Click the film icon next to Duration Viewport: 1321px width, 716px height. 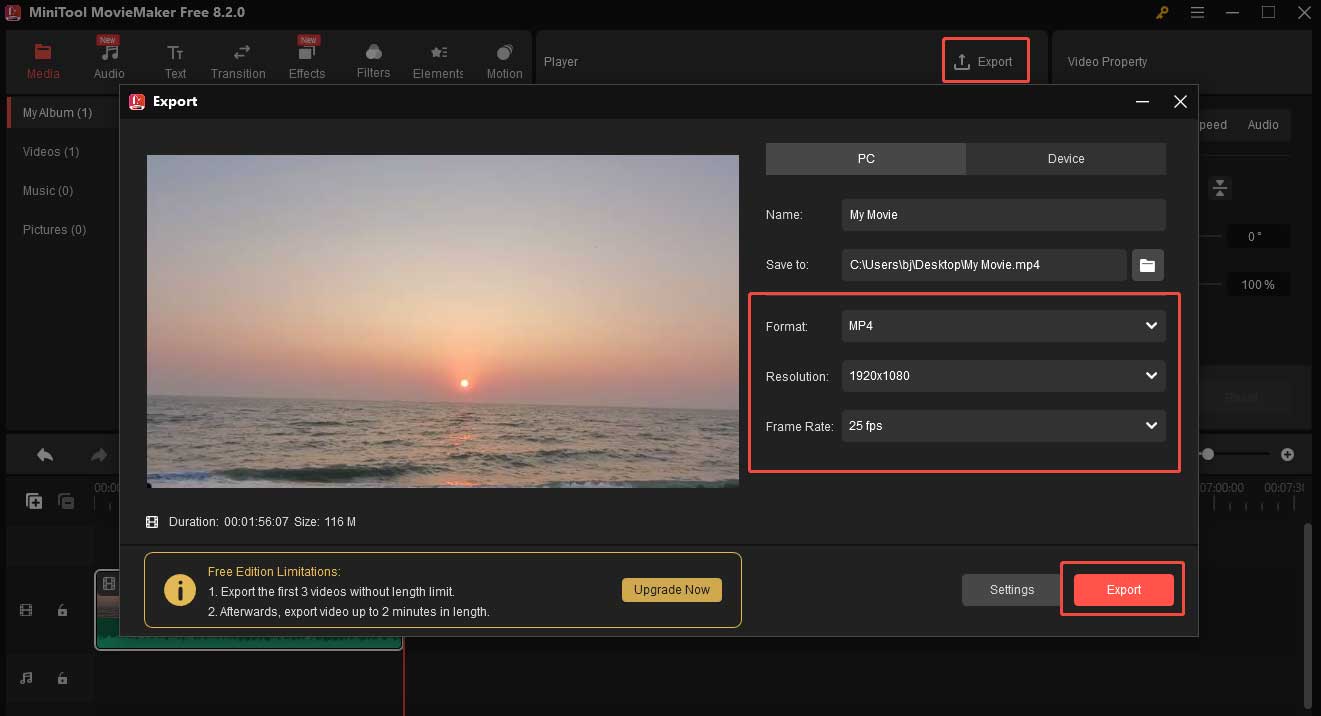click(x=152, y=522)
